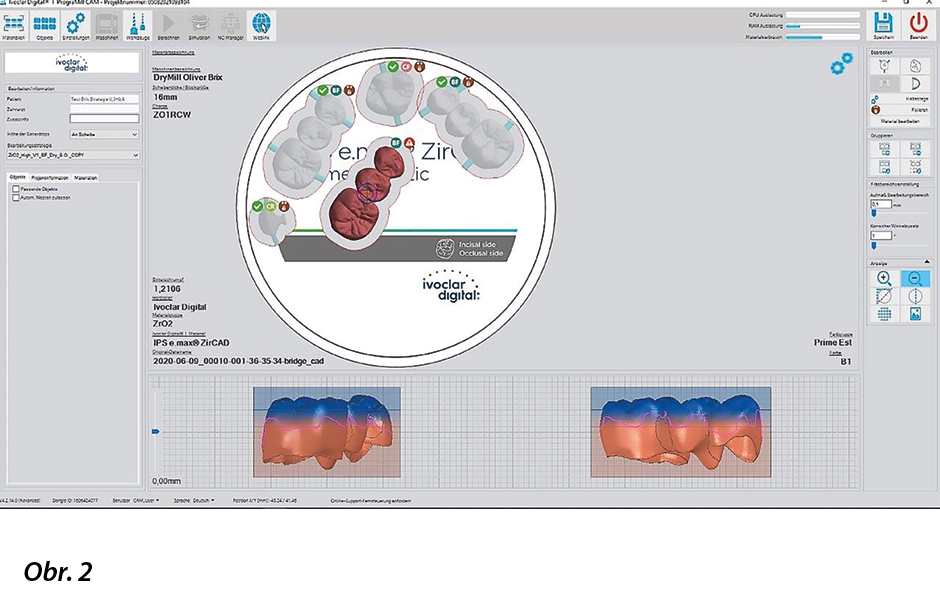The height and width of the screenshot is (600, 940).
Task: Click the left side-view bridge preview
Action: pos(327,432)
